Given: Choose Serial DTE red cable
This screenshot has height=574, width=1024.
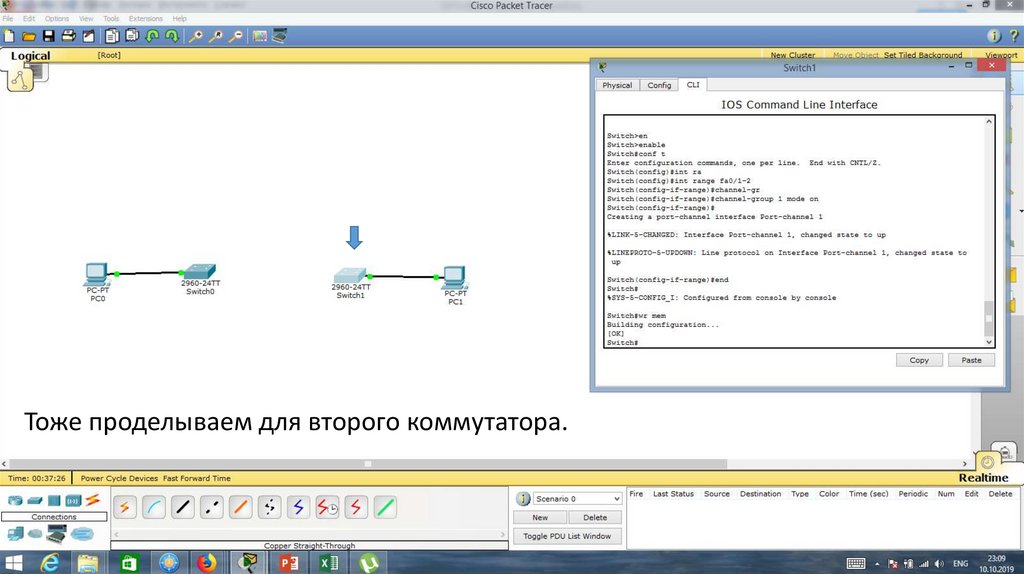Looking at the screenshot, I should tap(356, 507).
